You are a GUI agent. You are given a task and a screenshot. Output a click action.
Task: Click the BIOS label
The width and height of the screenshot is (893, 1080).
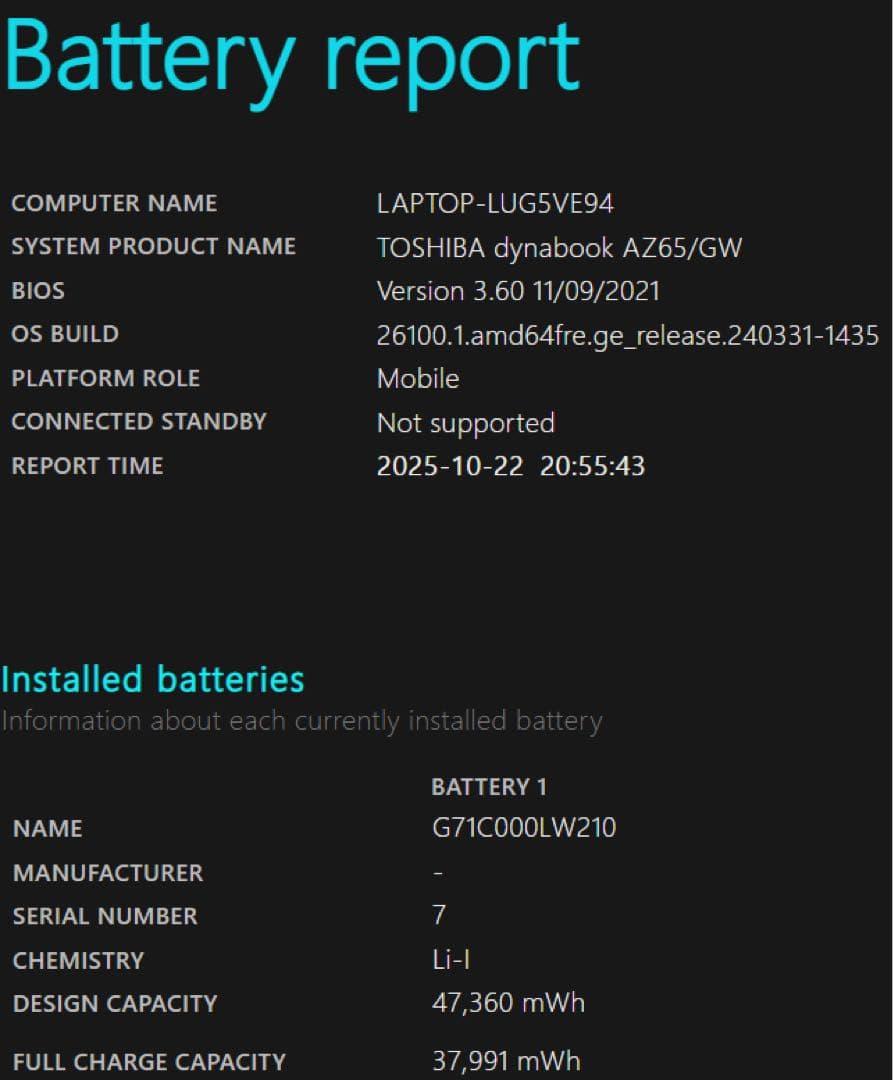[37, 291]
